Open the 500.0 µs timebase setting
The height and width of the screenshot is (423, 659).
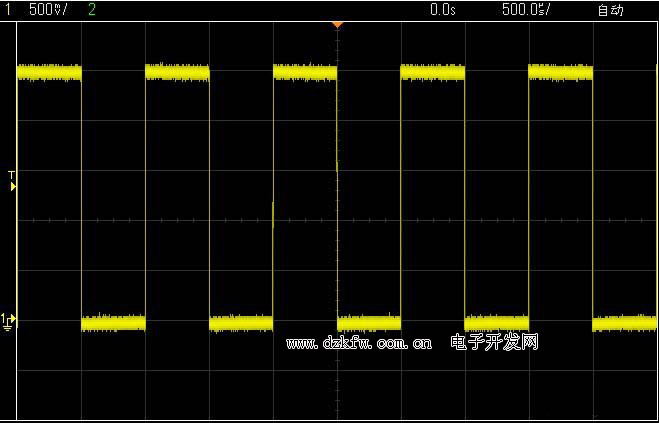pyautogui.click(x=526, y=10)
